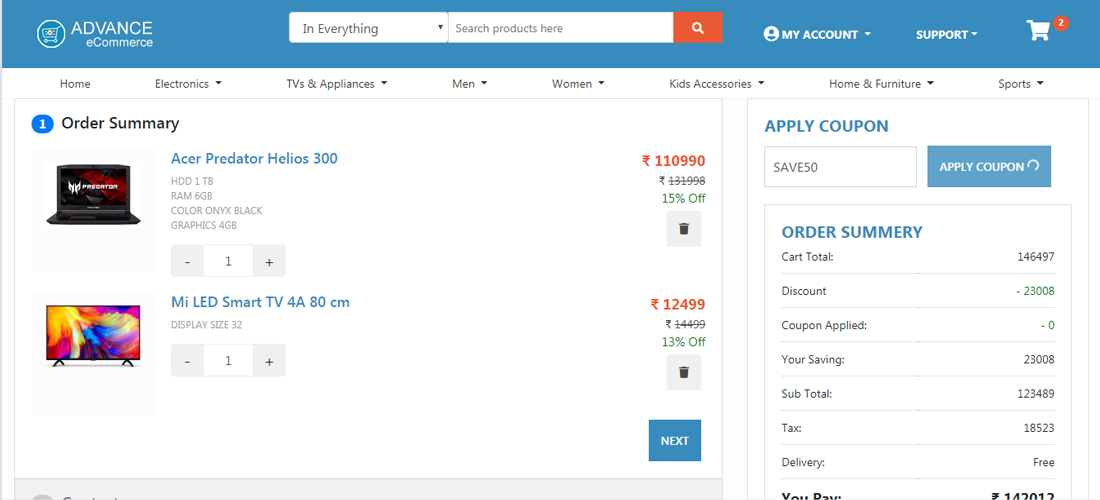Expand the Women category menu
The image size is (1100, 500).
(578, 83)
